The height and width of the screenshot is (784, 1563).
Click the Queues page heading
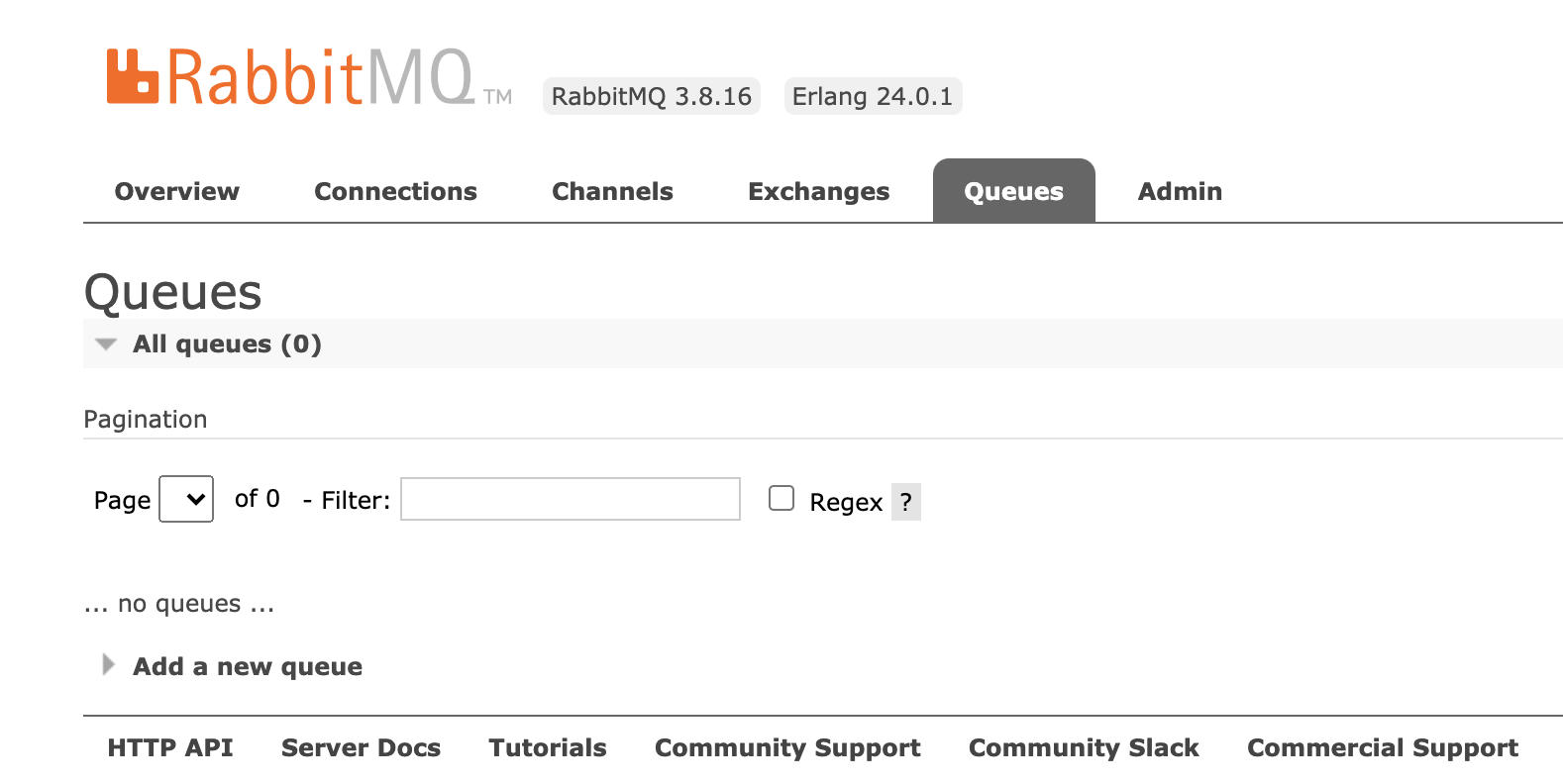(x=173, y=292)
